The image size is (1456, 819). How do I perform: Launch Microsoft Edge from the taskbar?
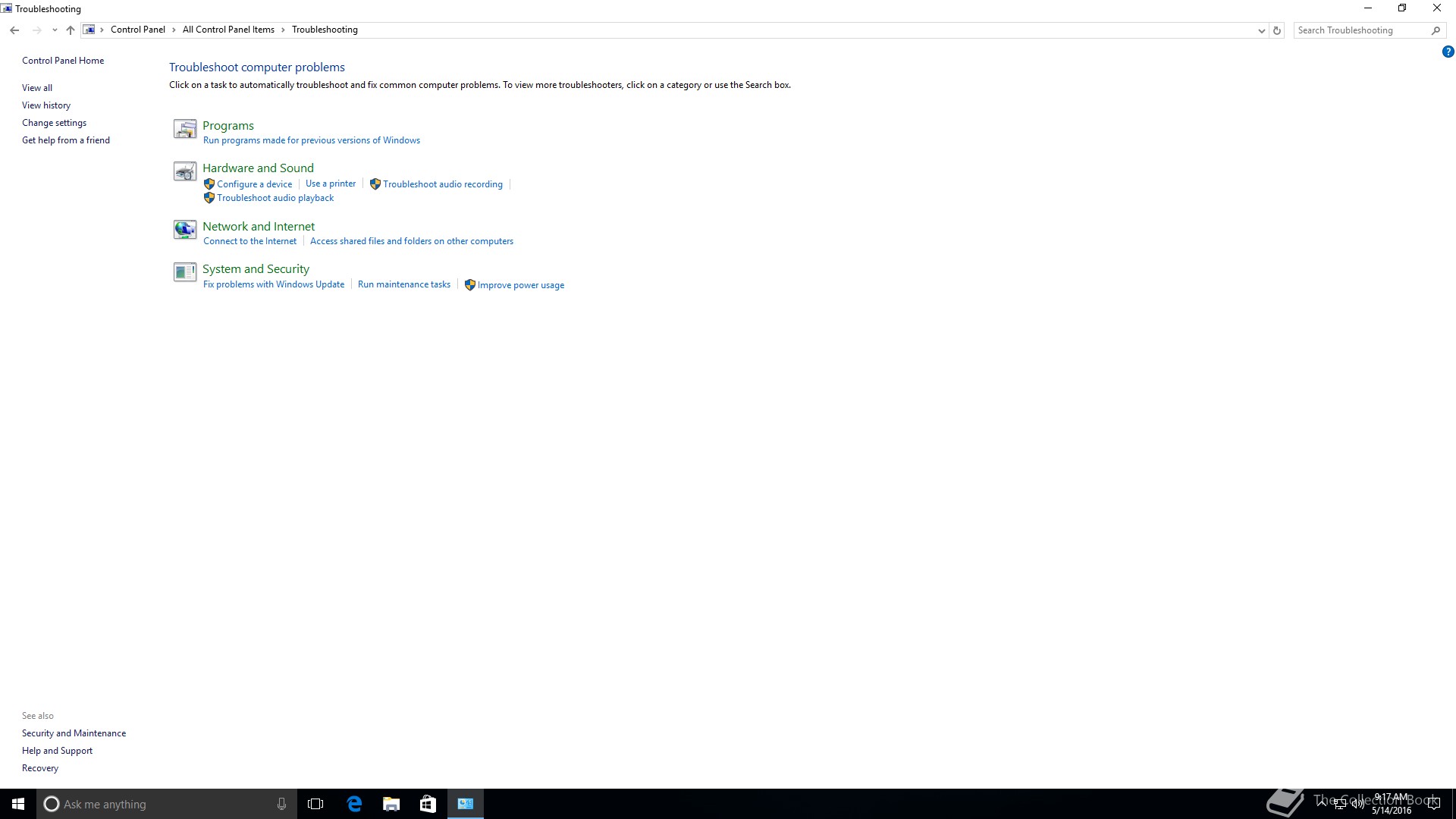[354, 804]
